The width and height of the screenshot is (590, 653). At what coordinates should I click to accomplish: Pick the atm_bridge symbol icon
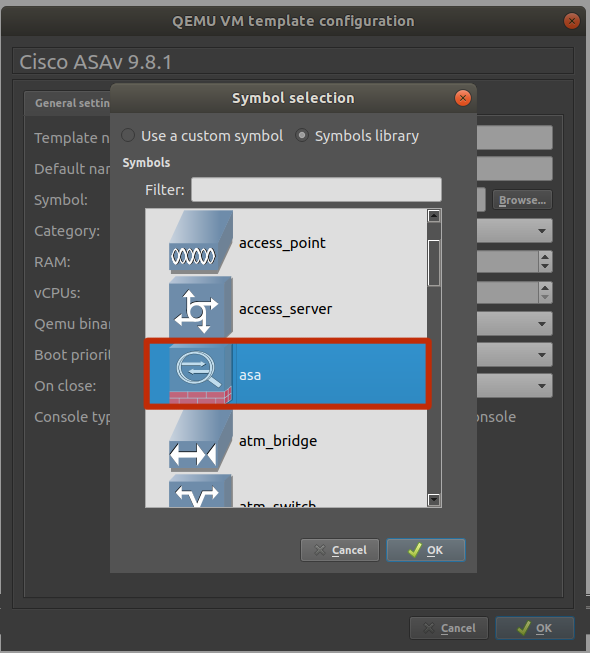coord(201,440)
